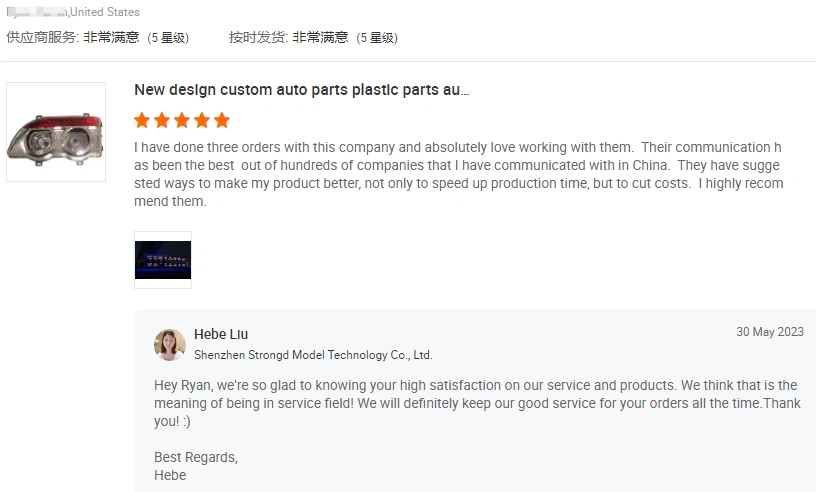Open the headlight product thumbnail

click(56, 132)
